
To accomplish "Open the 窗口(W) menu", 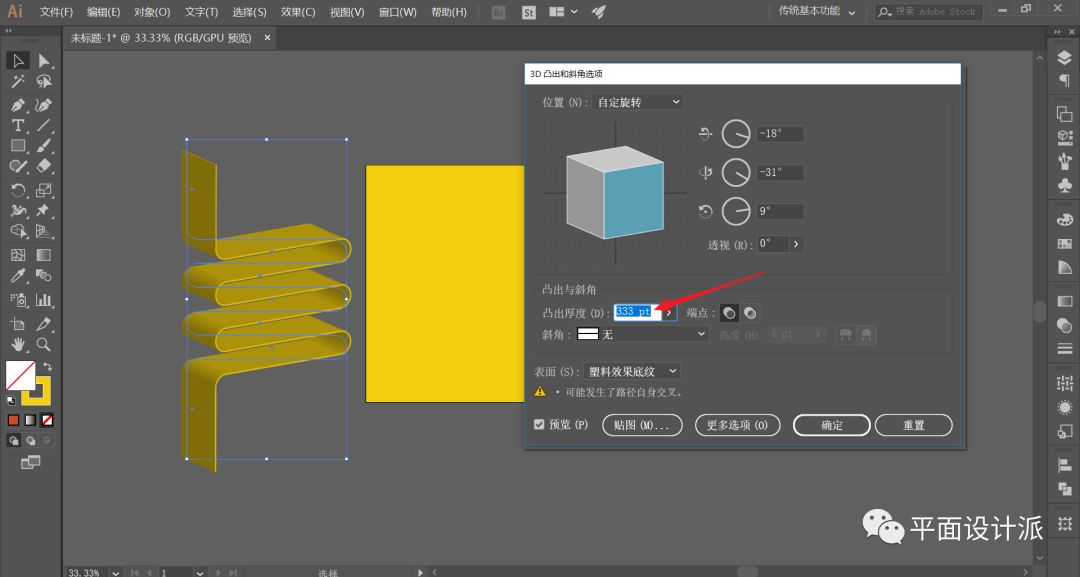I will (396, 12).
